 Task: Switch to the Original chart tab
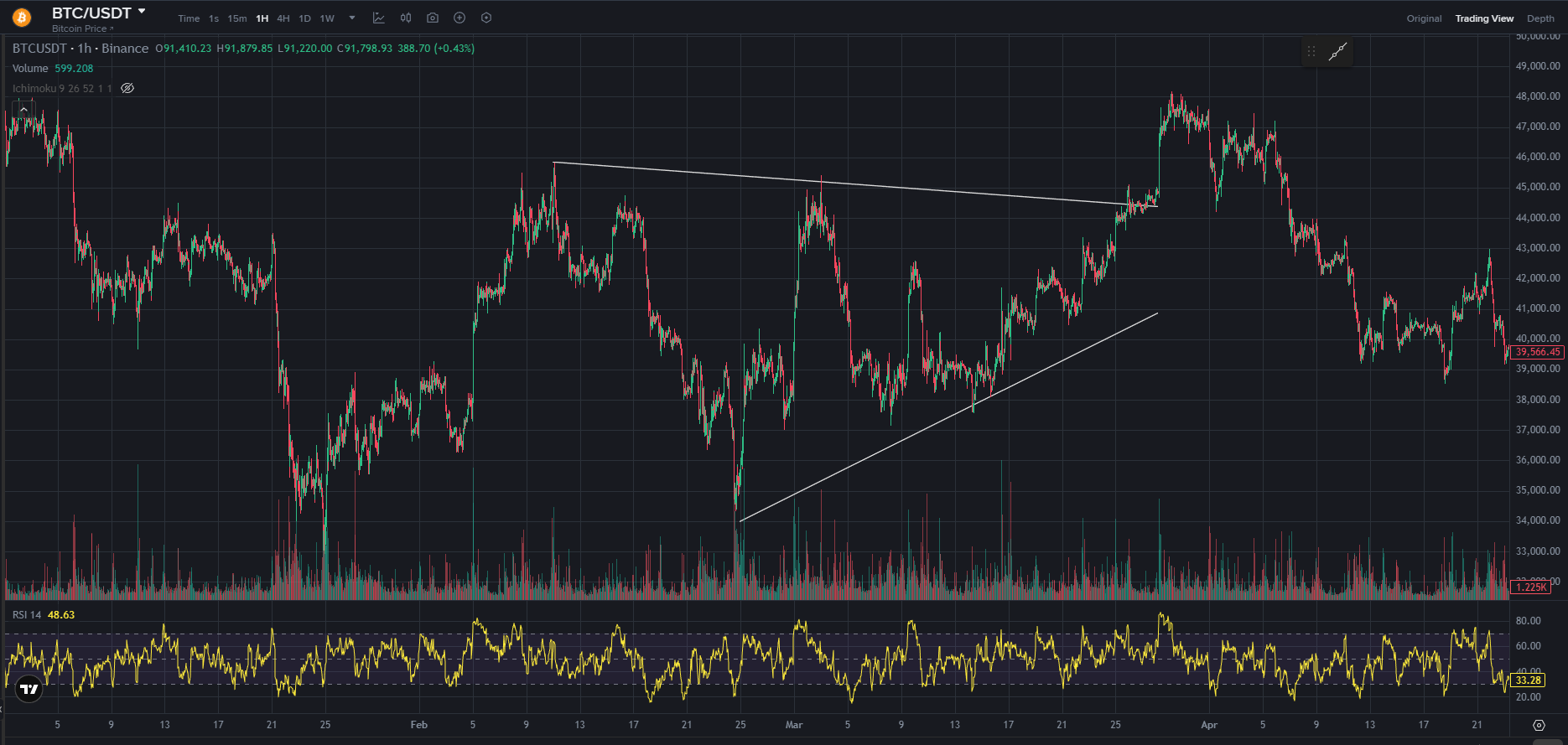point(1424,18)
